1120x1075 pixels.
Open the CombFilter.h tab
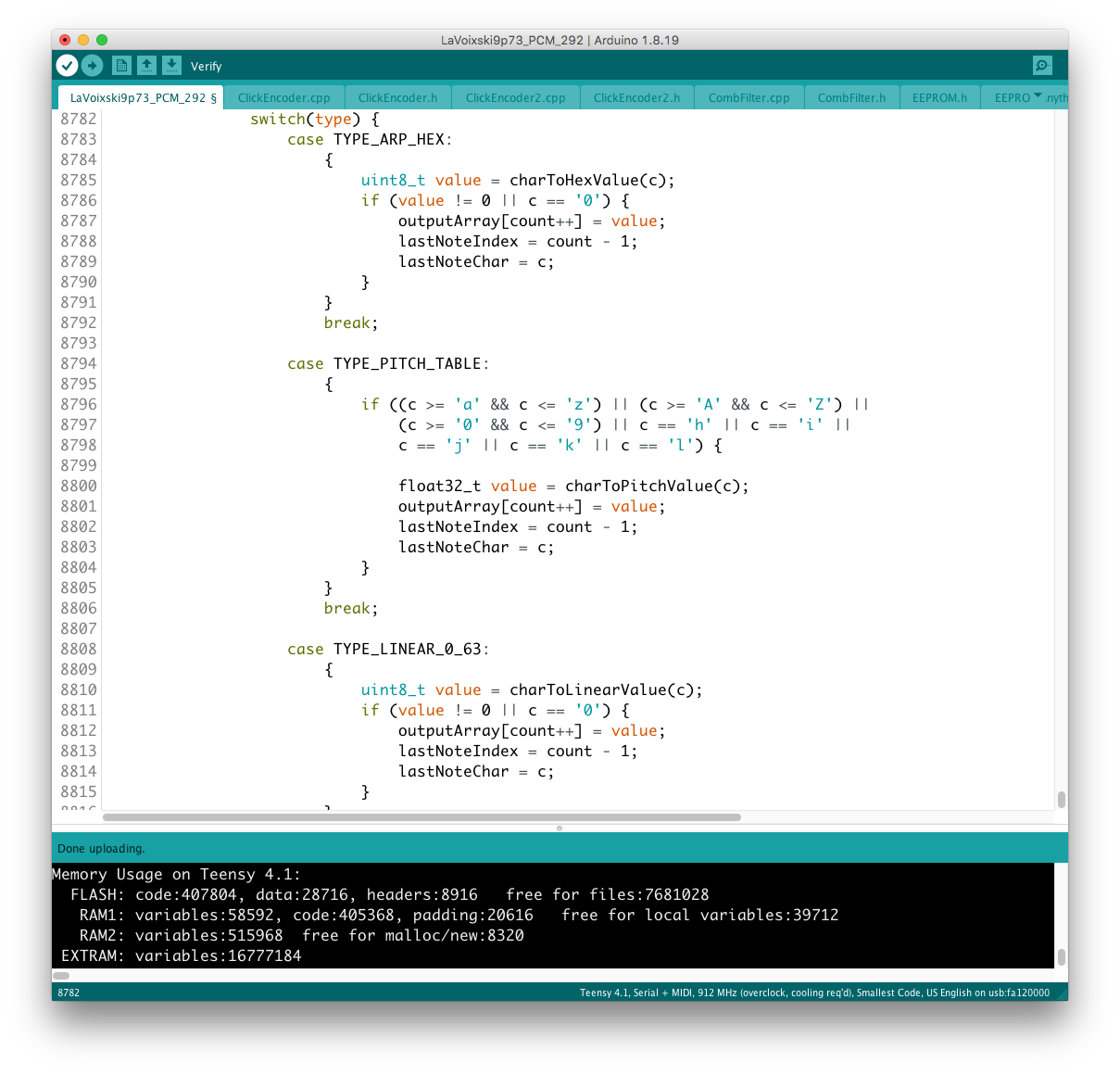851,97
